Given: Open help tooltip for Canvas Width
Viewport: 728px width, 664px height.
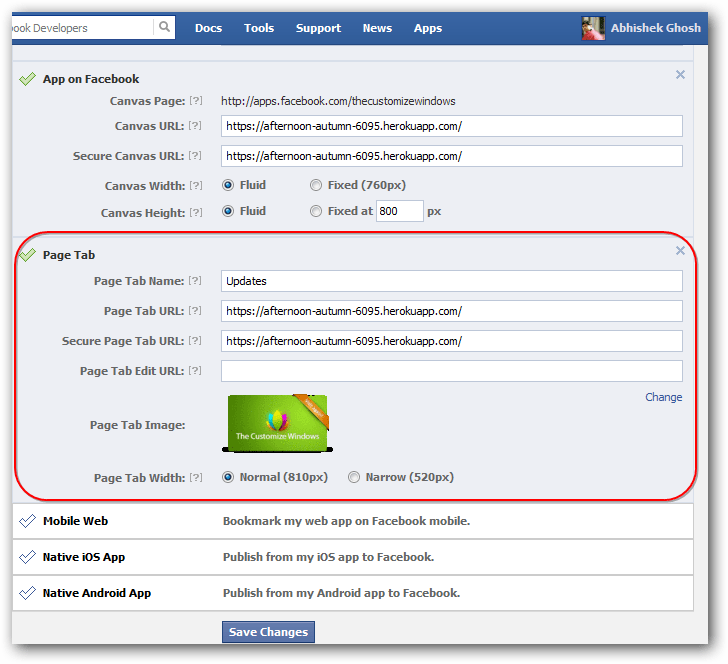Looking at the screenshot, I should click(x=196, y=185).
